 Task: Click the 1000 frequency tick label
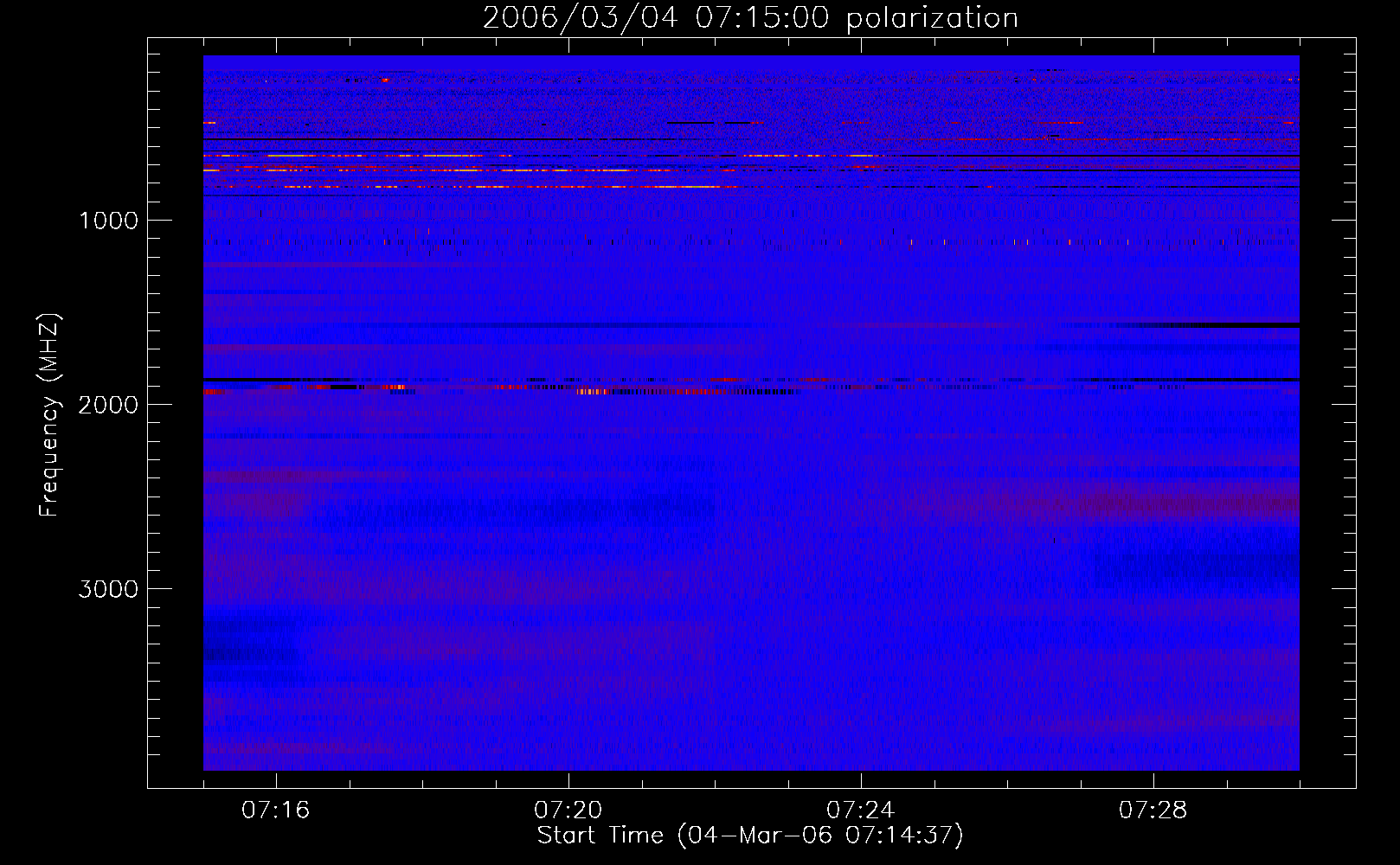point(108,221)
